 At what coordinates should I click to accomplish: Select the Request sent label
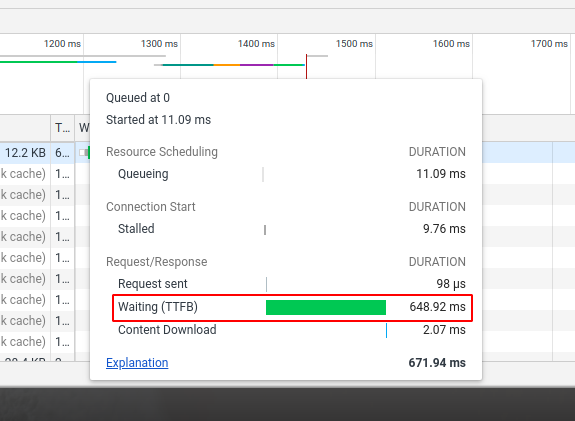(x=153, y=284)
